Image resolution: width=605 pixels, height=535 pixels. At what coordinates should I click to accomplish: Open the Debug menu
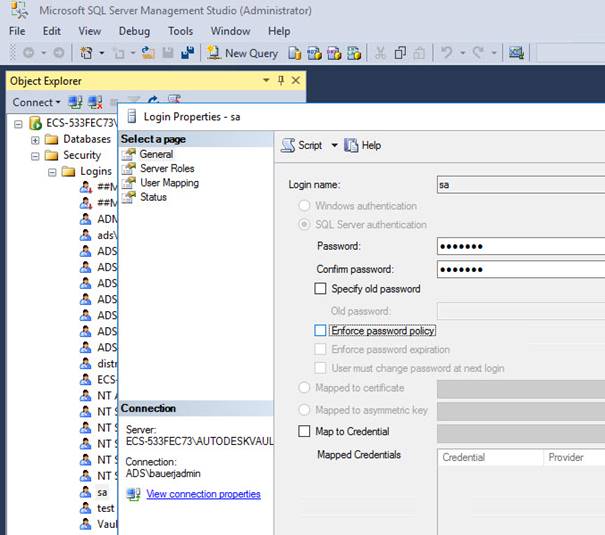coord(134,31)
